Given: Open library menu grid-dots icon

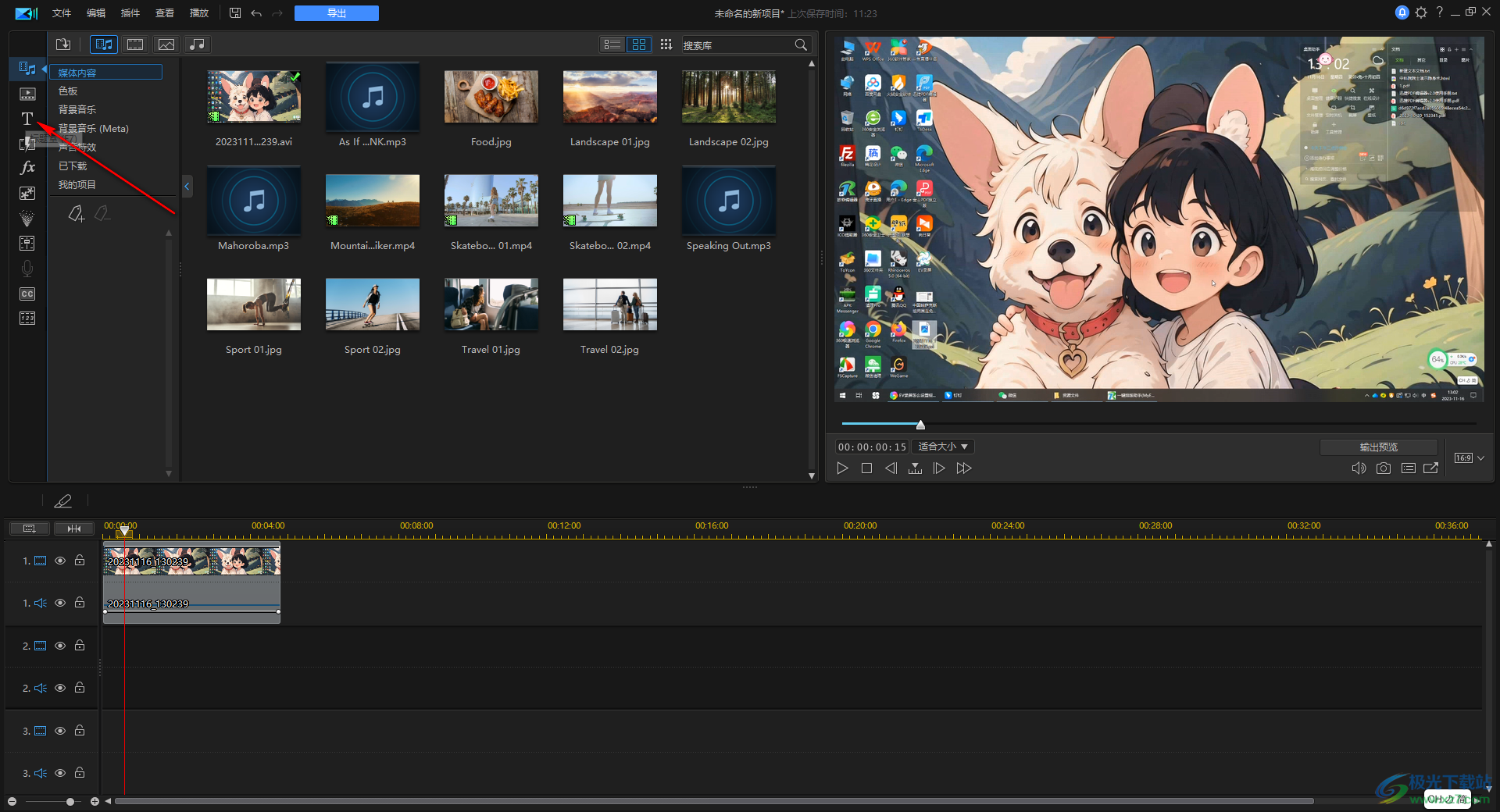Looking at the screenshot, I should pos(666,45).
